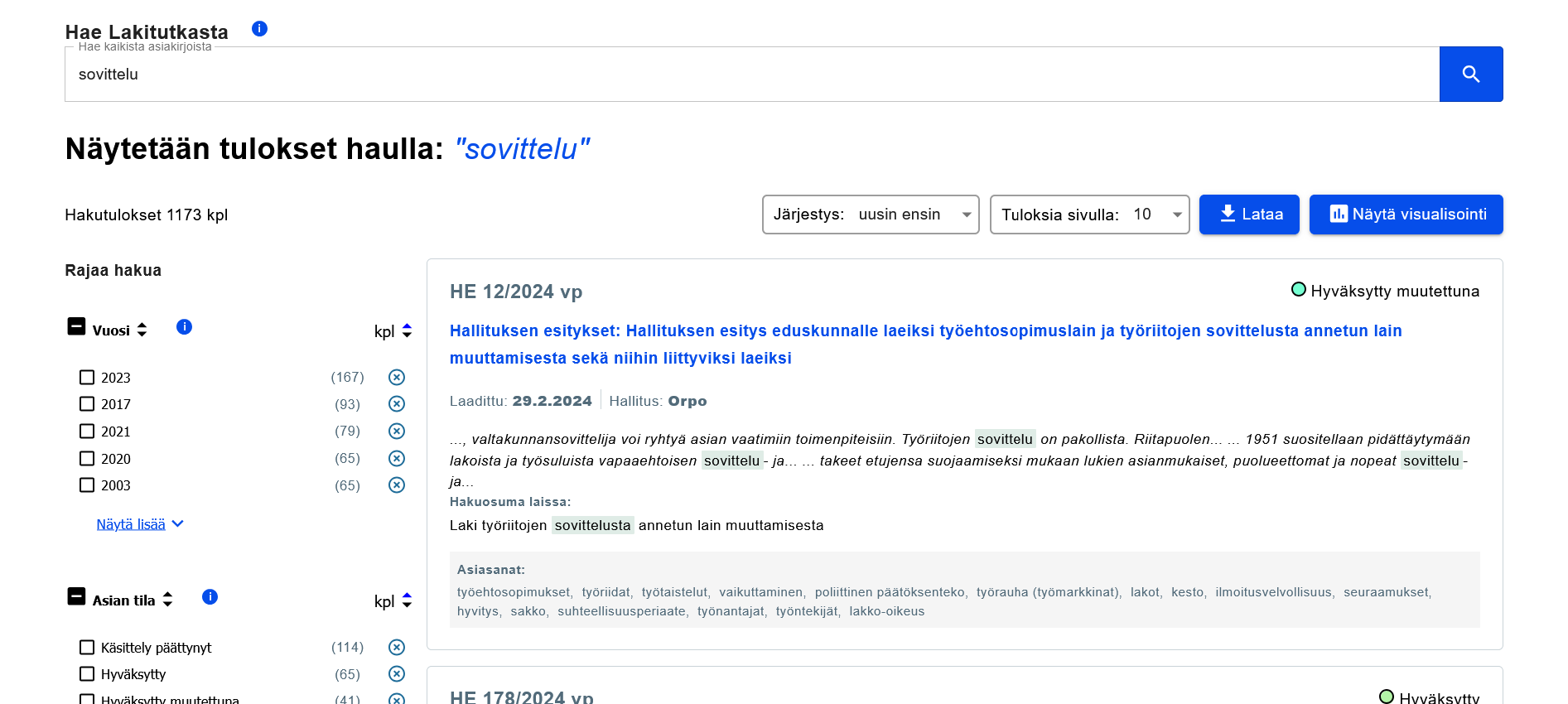
Task: Click the Näytä visualisointi button
Action: click(x=1406, y=215)
